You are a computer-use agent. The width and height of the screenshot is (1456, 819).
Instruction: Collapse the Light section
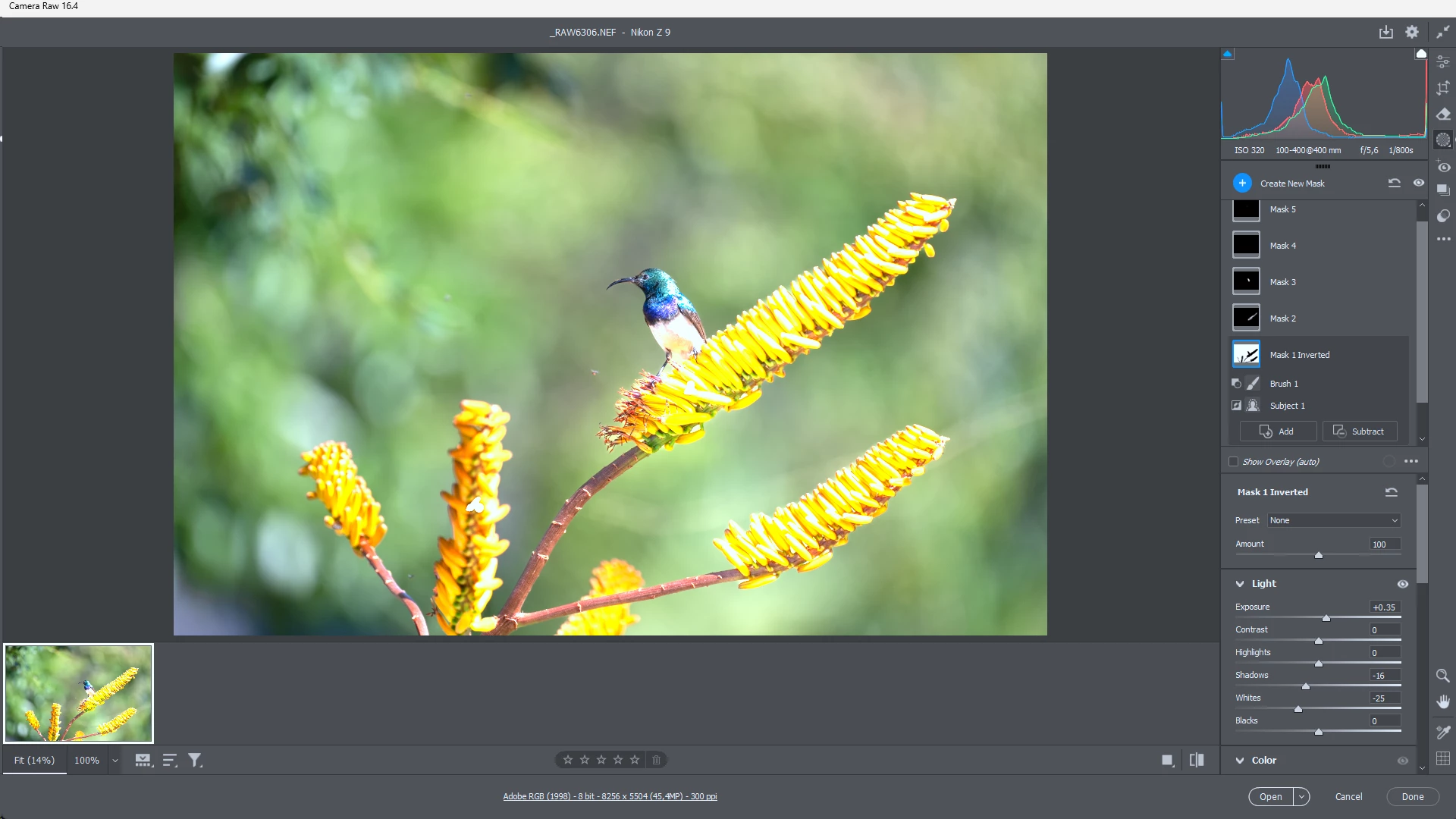pos(1240,584)
